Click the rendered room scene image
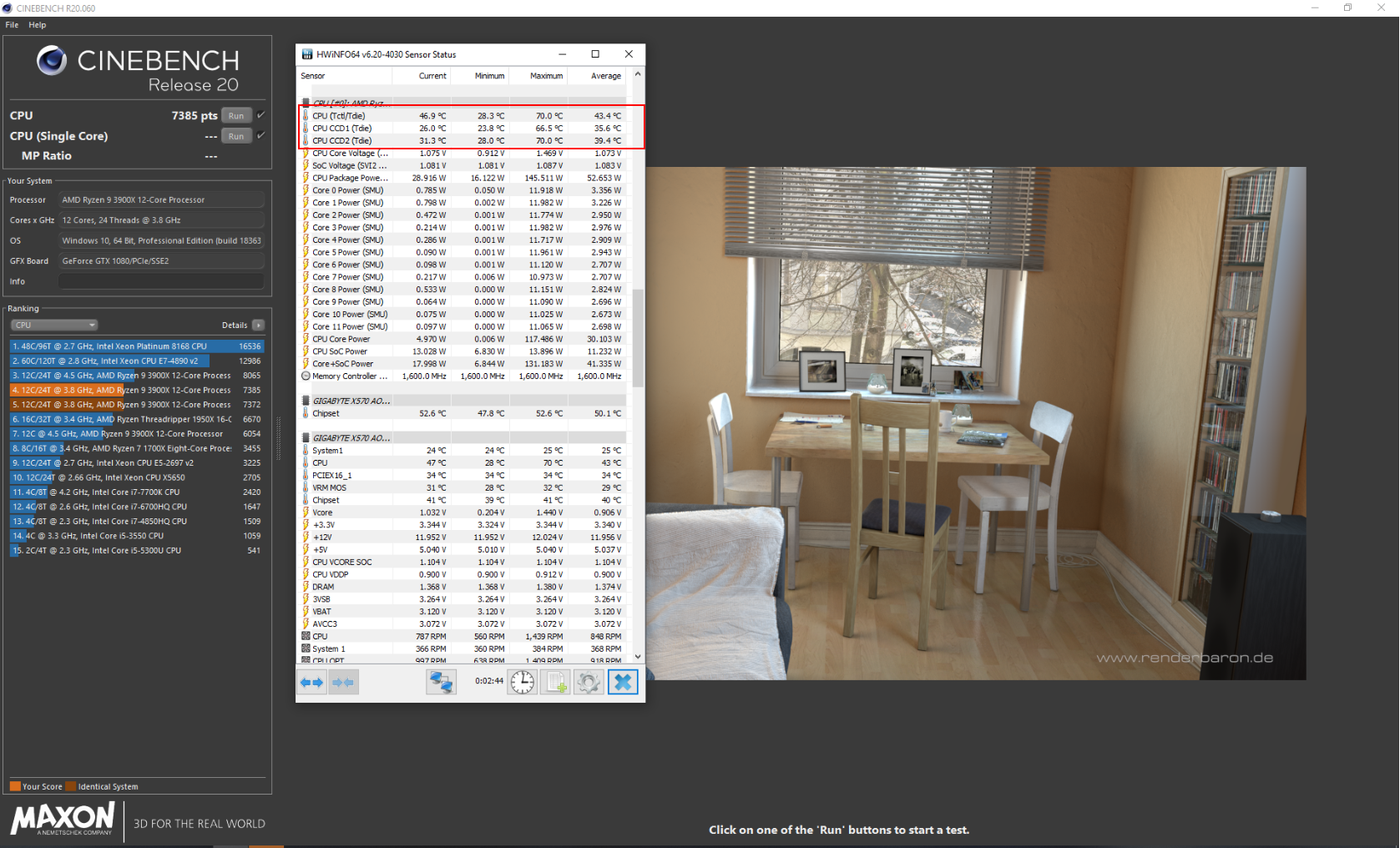Viewport: 1400px width, 848px height. click(x=975, y=423)
